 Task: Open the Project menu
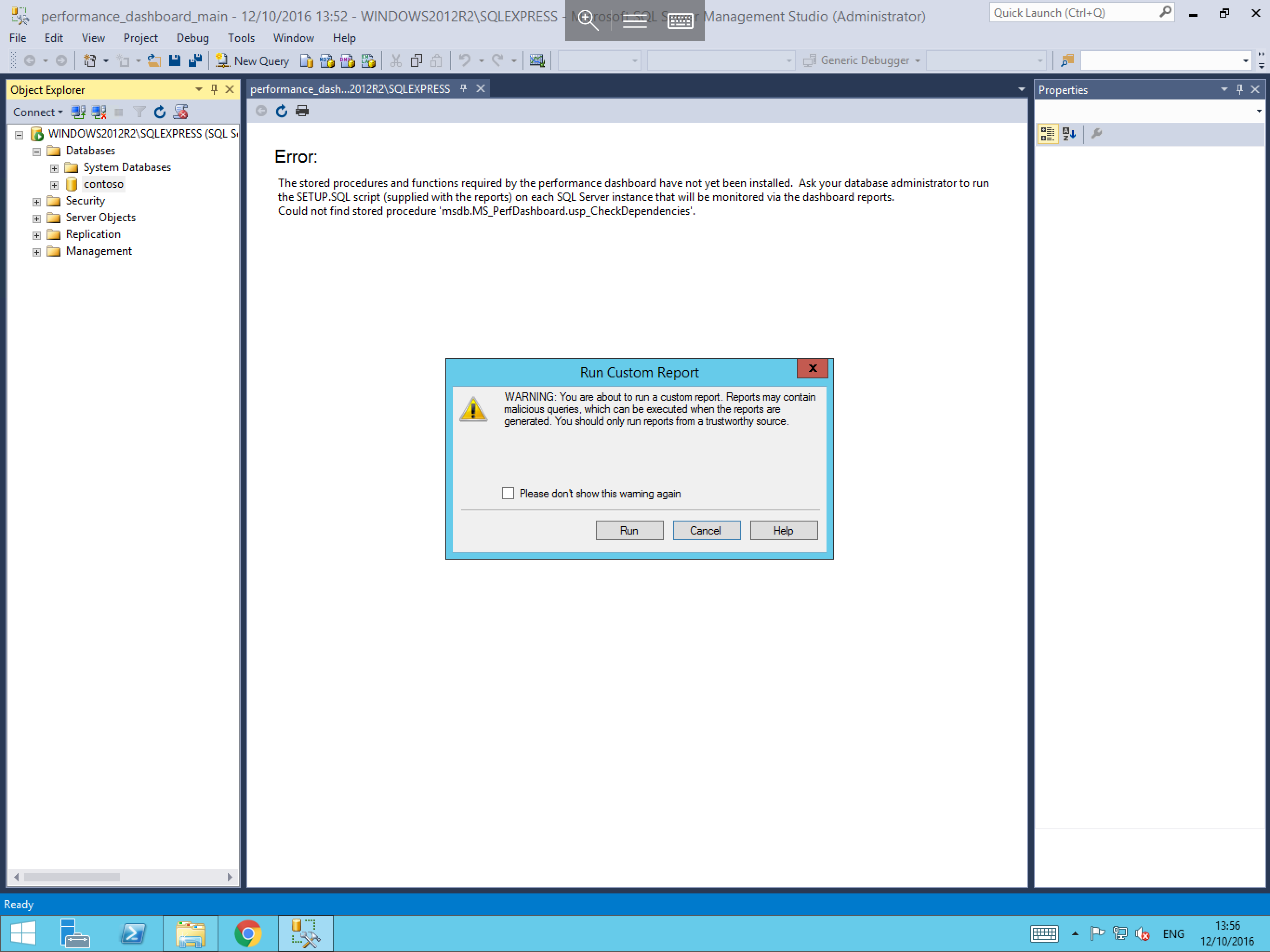[x=140, y=38]
